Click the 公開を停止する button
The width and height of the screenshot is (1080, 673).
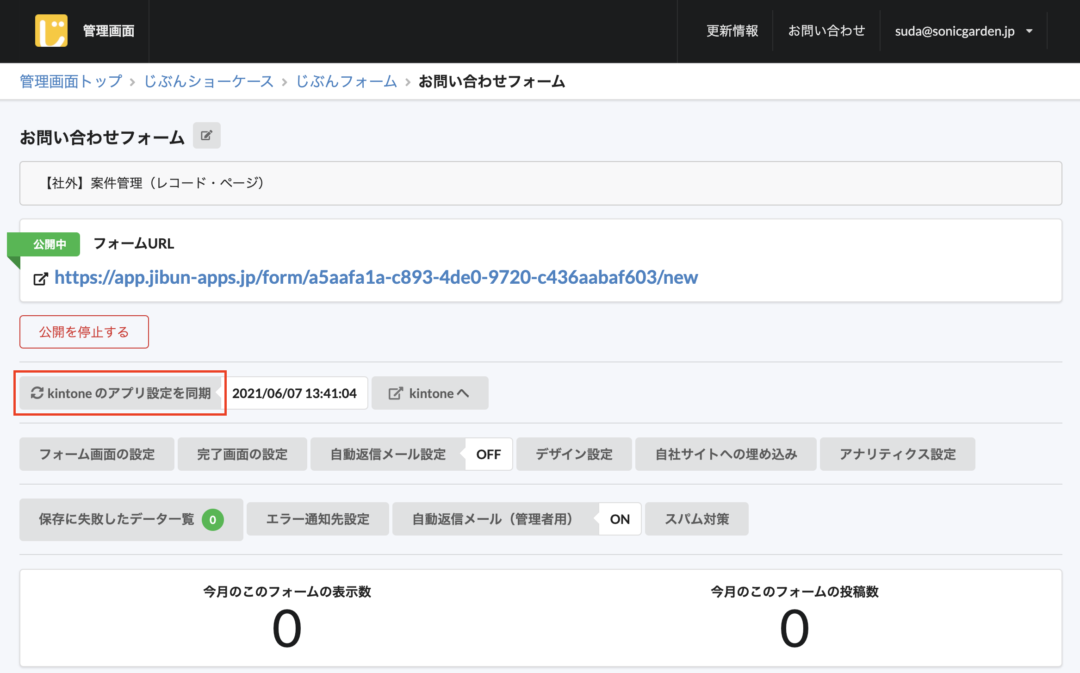pos(84,331)
